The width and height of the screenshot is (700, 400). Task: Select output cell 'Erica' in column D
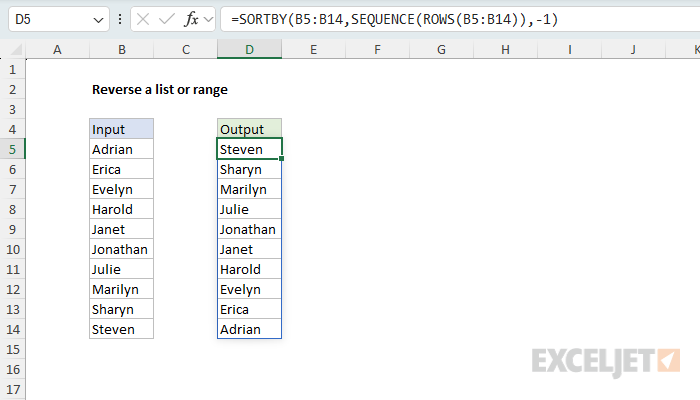point(250,309)
